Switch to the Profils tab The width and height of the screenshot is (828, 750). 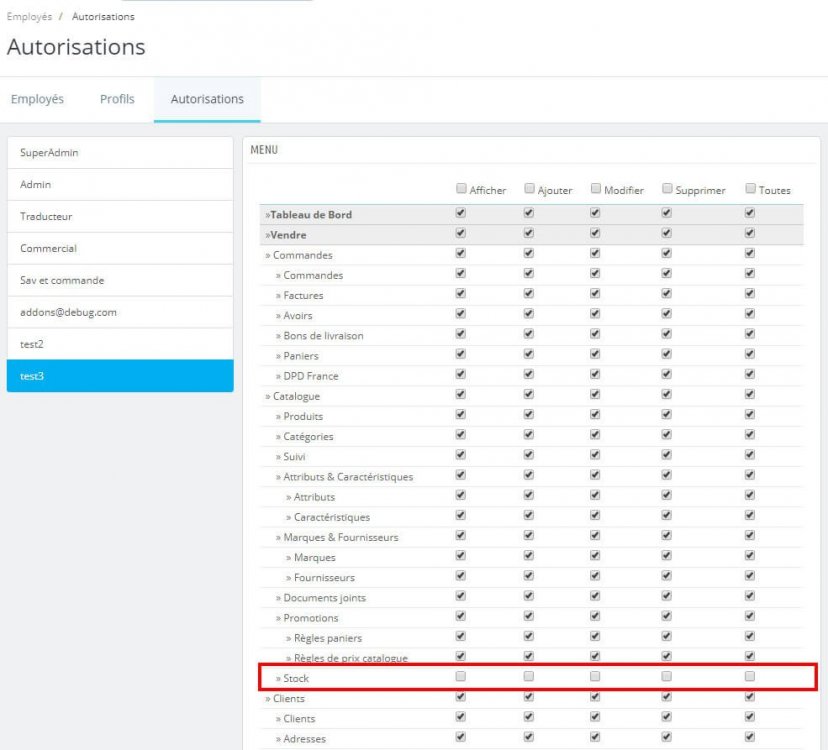[x=117, y=99]
